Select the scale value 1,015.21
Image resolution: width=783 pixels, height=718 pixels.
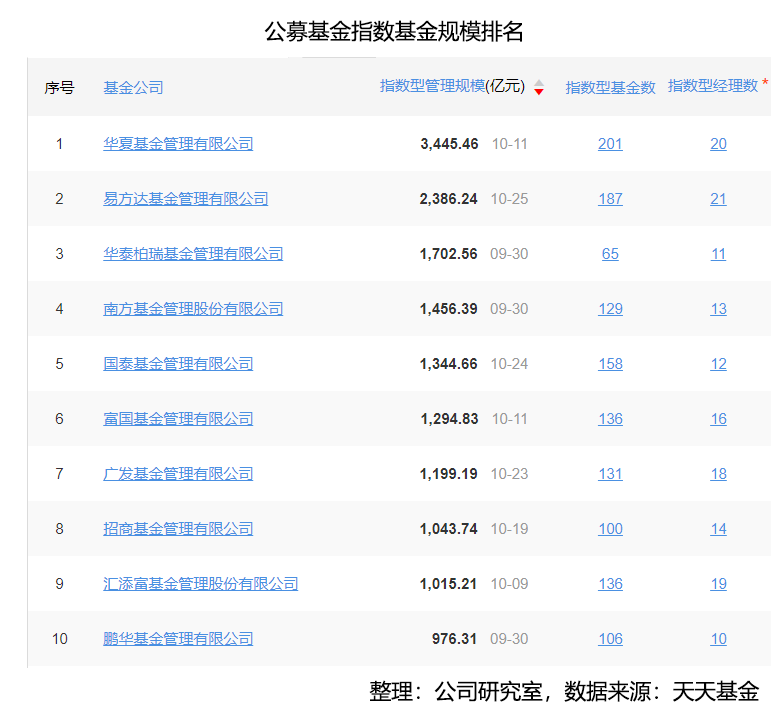point(448,583)
